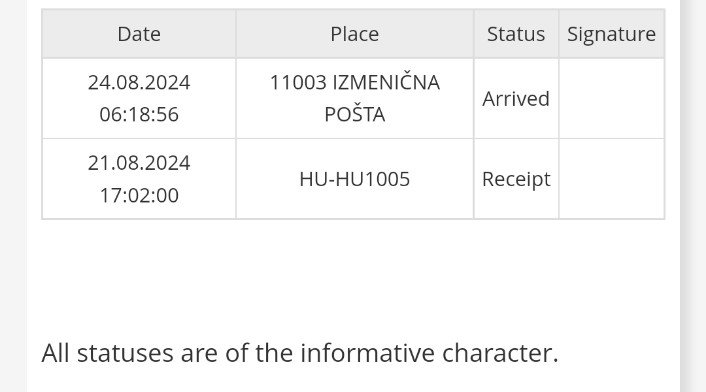The width and height of the screenshot is (706, 392).
Task: Click the word 'statuses' in the notice
Action: click(x=125, y=353)
